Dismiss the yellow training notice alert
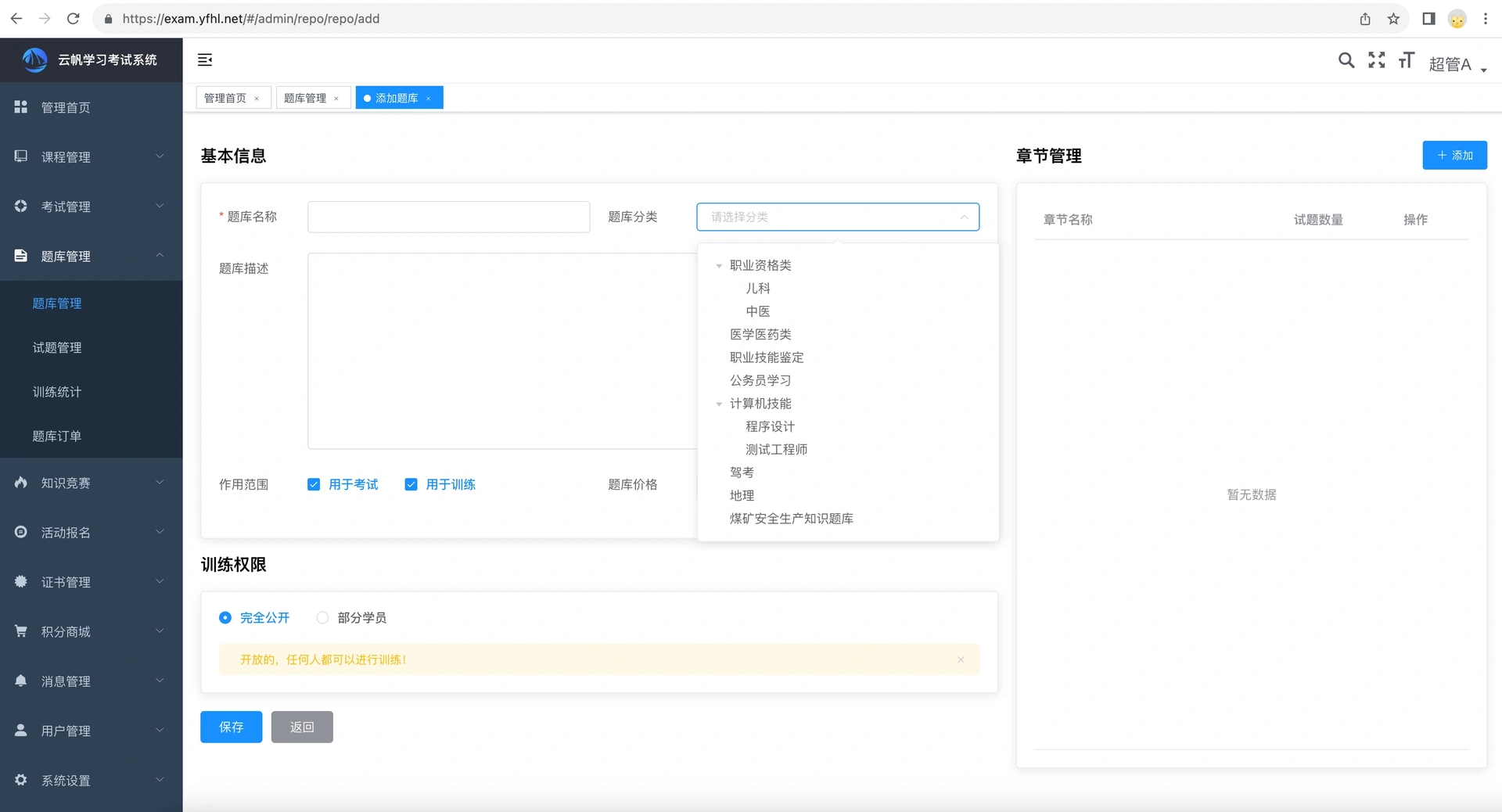 click(961, 659)
